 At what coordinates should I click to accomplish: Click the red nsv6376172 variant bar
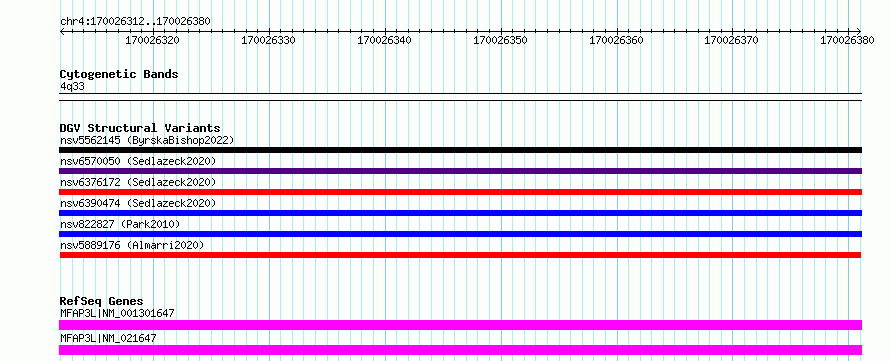(460, 192)
